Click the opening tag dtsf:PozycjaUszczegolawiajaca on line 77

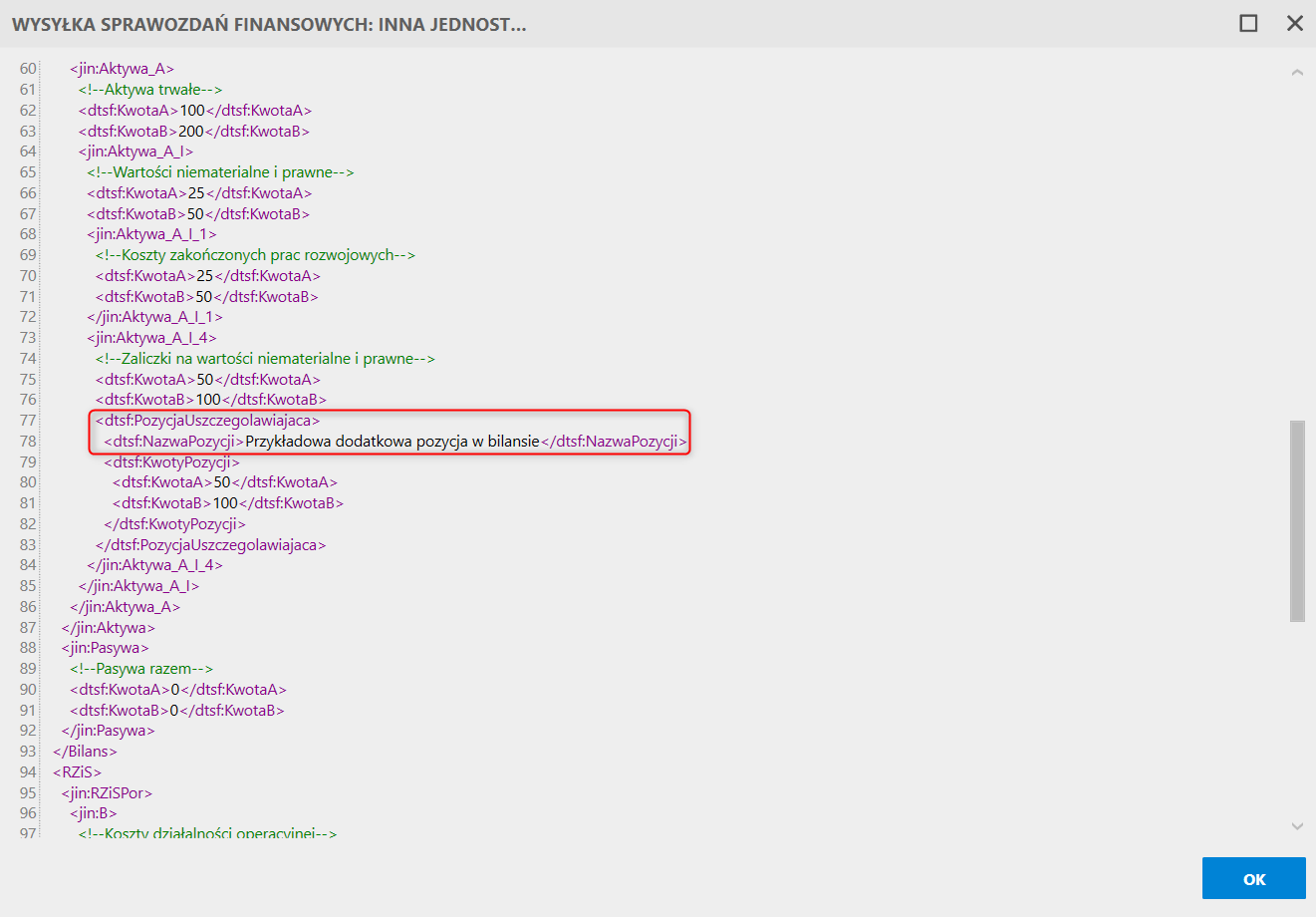207,421
